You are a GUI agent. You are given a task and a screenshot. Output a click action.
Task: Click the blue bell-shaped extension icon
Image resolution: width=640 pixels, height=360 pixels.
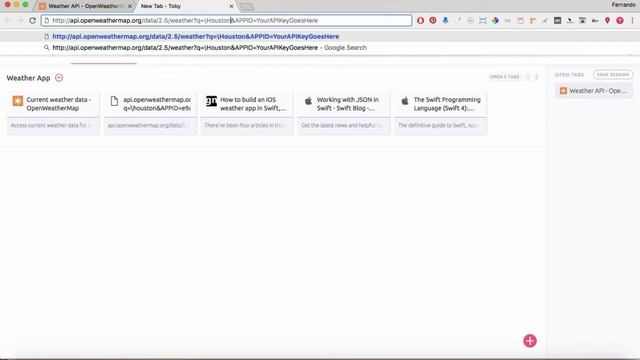click(445, 20)
